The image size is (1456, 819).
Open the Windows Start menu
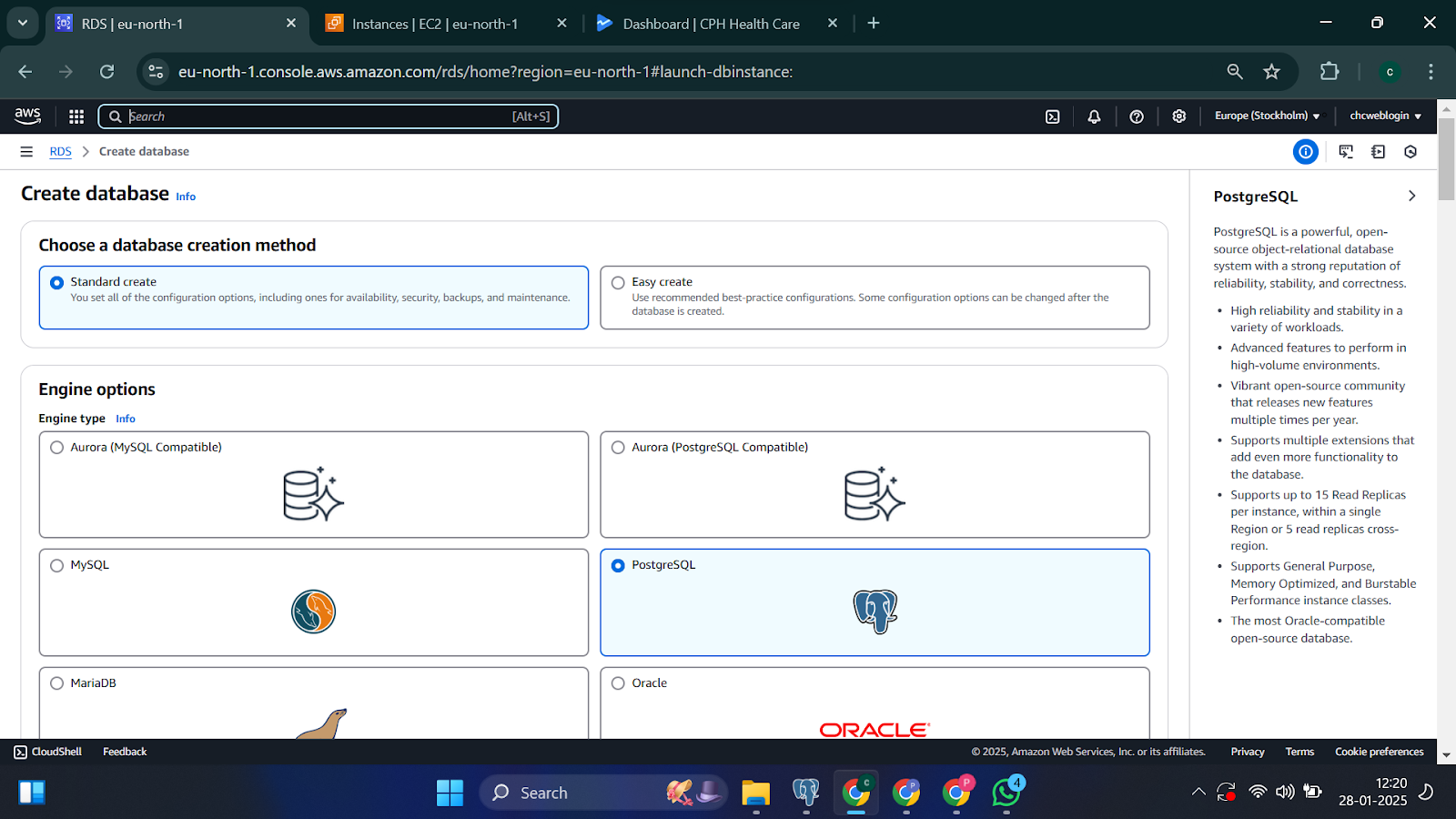tap(450, 793)
